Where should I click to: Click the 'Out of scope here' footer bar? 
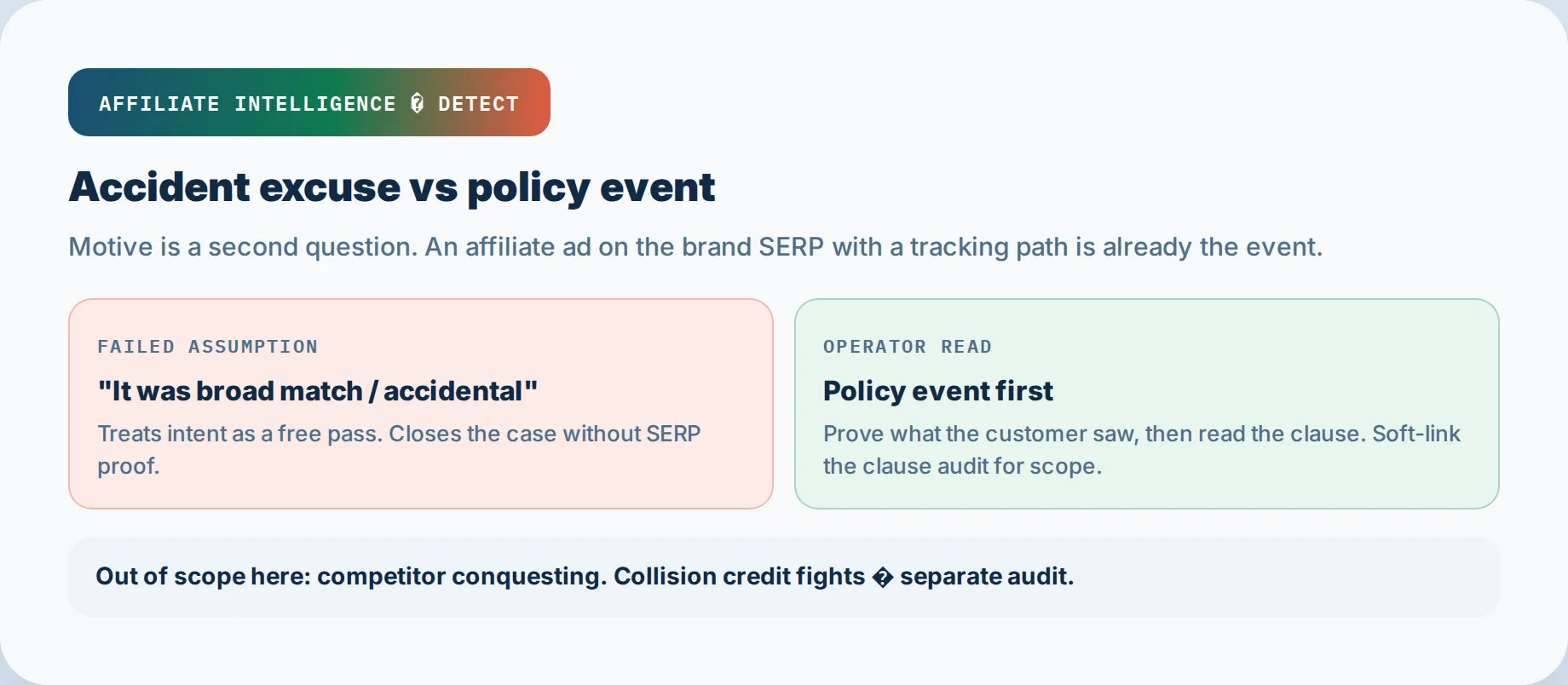784,577
